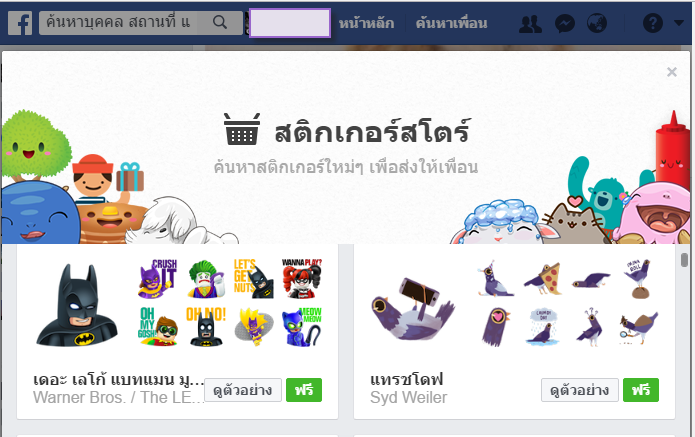Screen dimensions: 695x437
Task: Click the search magnifier icon
Action: point(220,22)
